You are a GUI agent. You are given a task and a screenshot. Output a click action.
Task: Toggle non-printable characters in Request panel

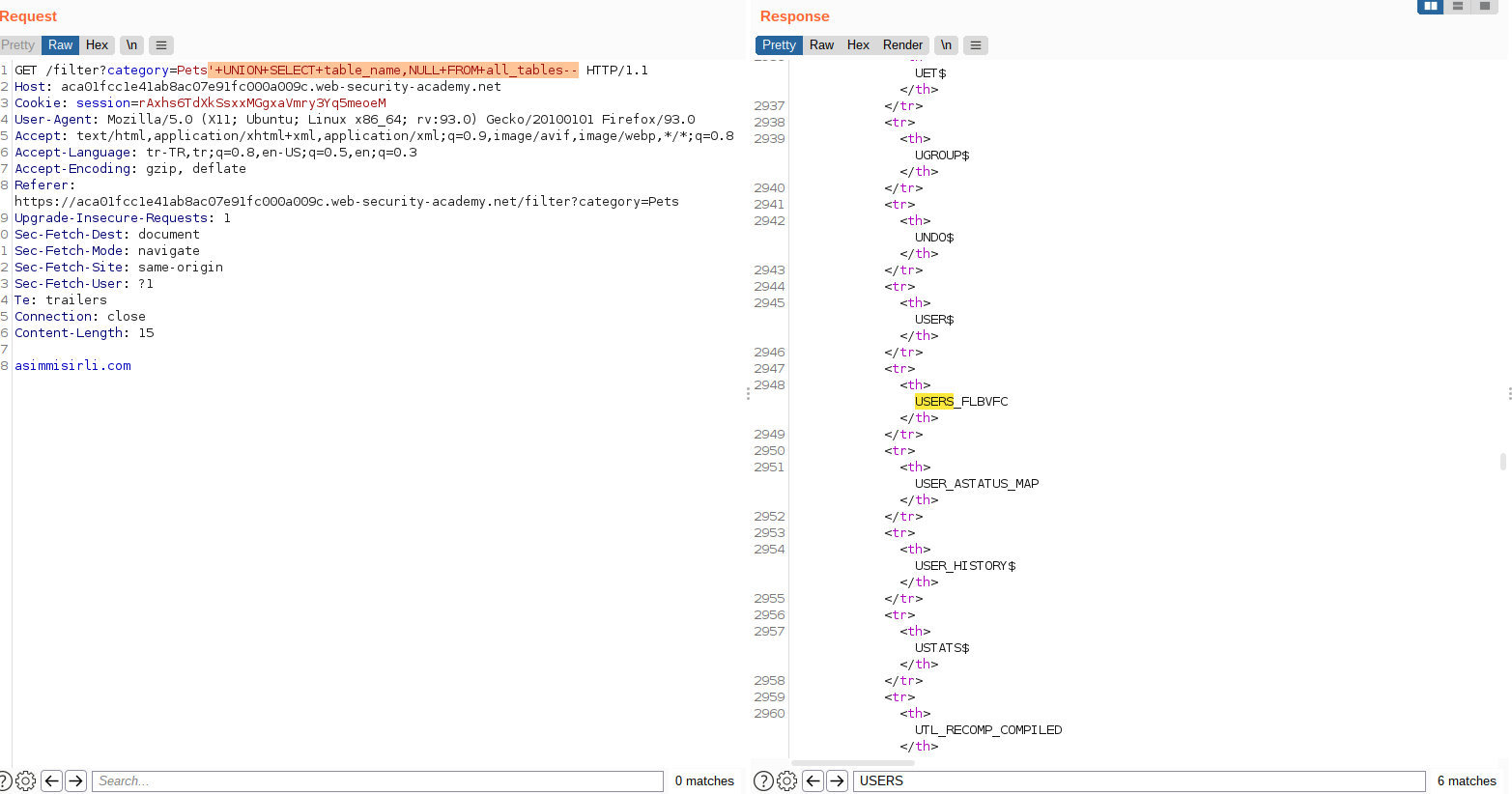coord(131,45)
